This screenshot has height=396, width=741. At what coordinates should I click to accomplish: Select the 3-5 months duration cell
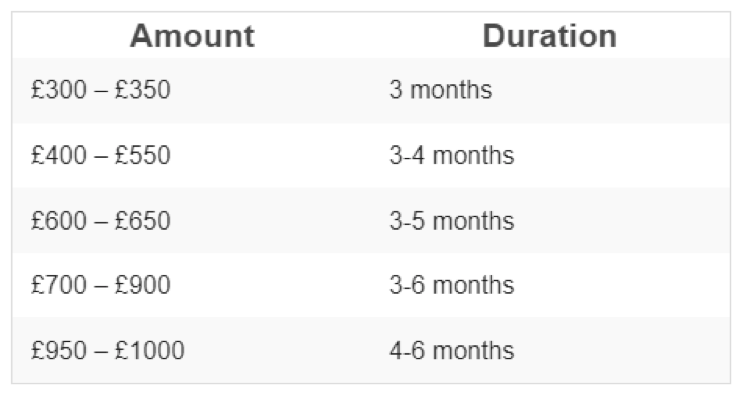[x=551, y=221]
